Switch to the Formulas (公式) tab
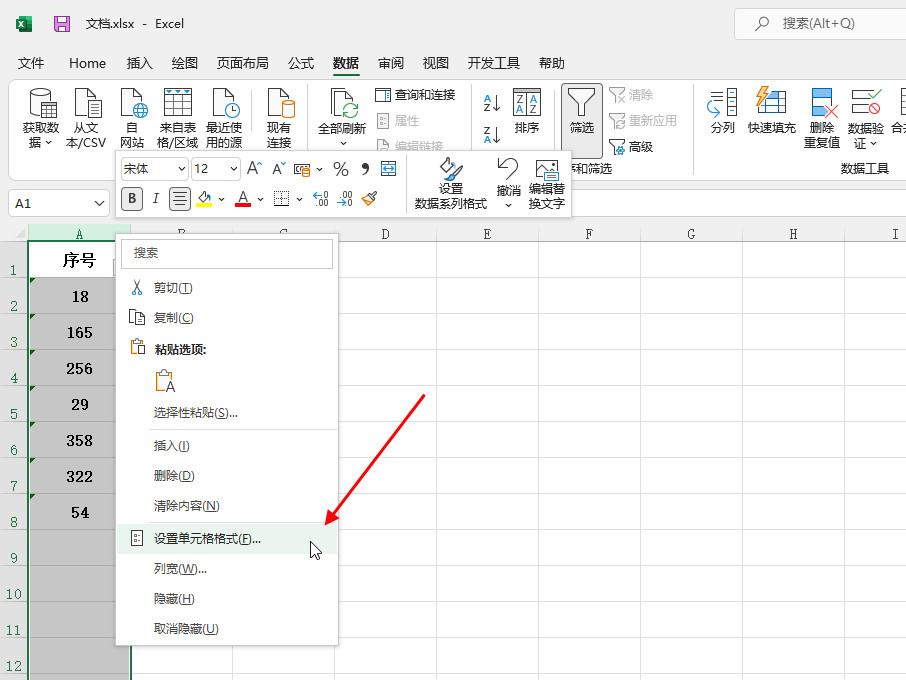This screenshot has height=680, width=906. tap(301, 63)
